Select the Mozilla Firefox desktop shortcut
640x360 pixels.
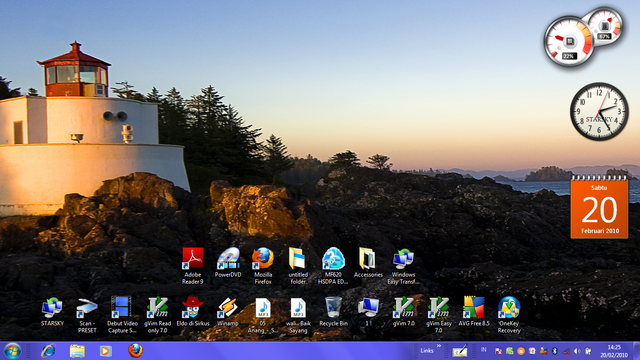[x=263, y=265]
